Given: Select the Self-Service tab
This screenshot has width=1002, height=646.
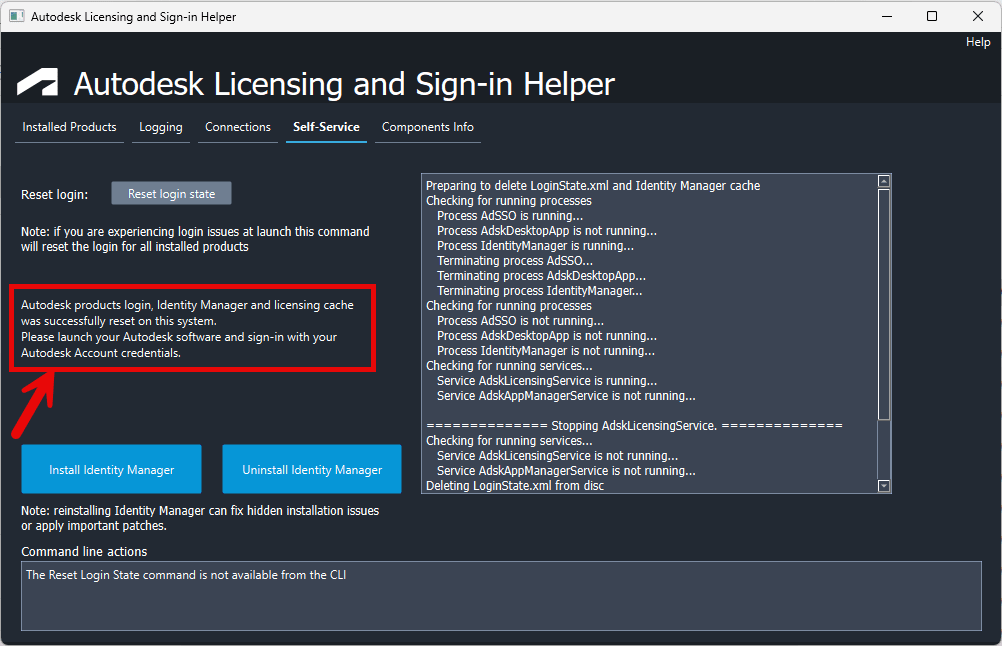Looking at the screenshot, I should pyautogui.click(x=326, y=127).
